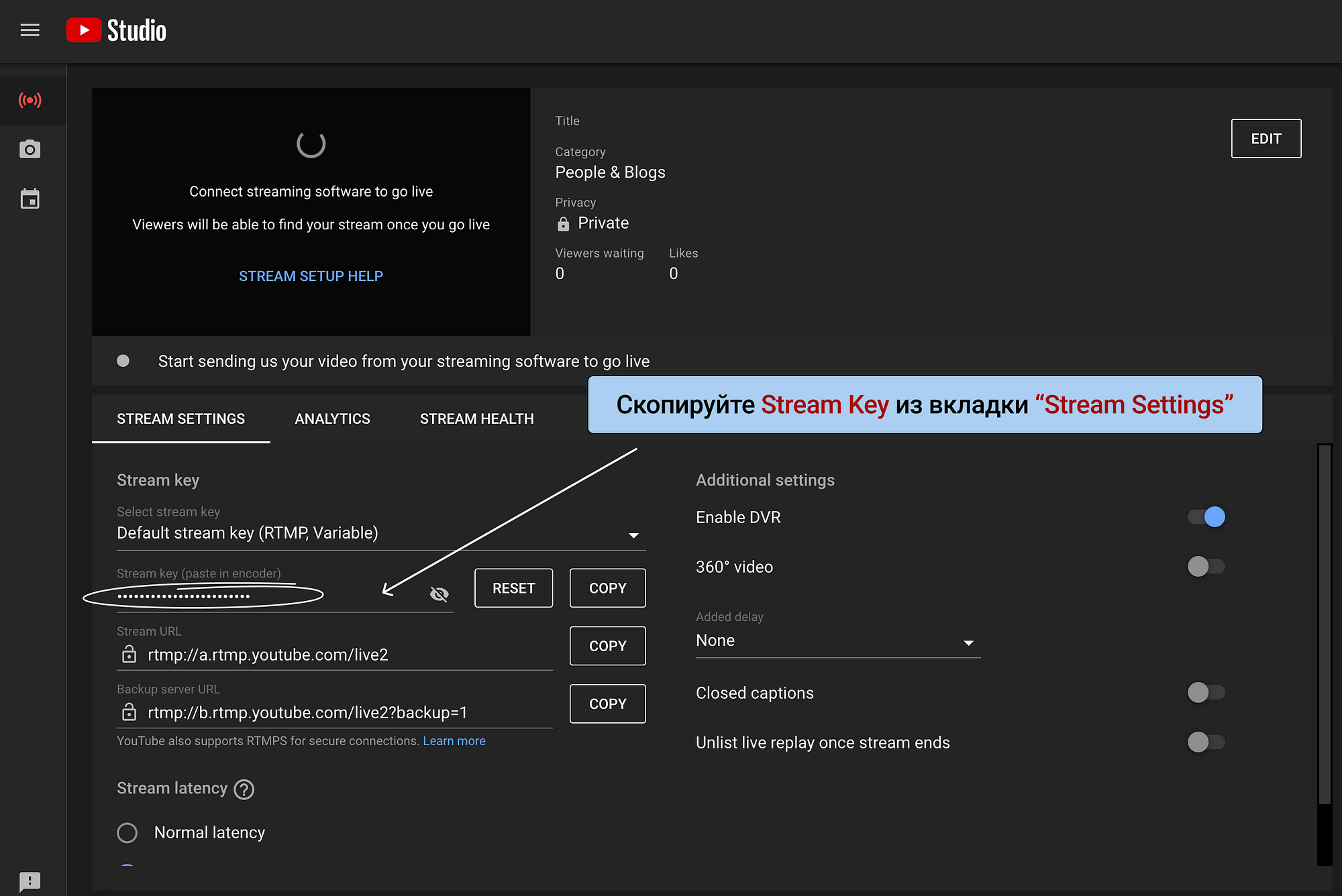Click the 'Likes' label

(x=684, y=254)
